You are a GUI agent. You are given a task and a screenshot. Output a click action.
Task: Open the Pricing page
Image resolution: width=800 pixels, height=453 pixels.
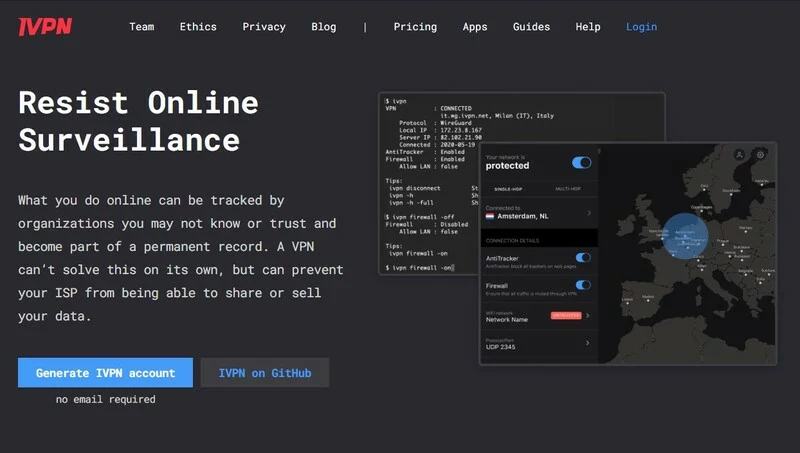click(x=415, y=27)
